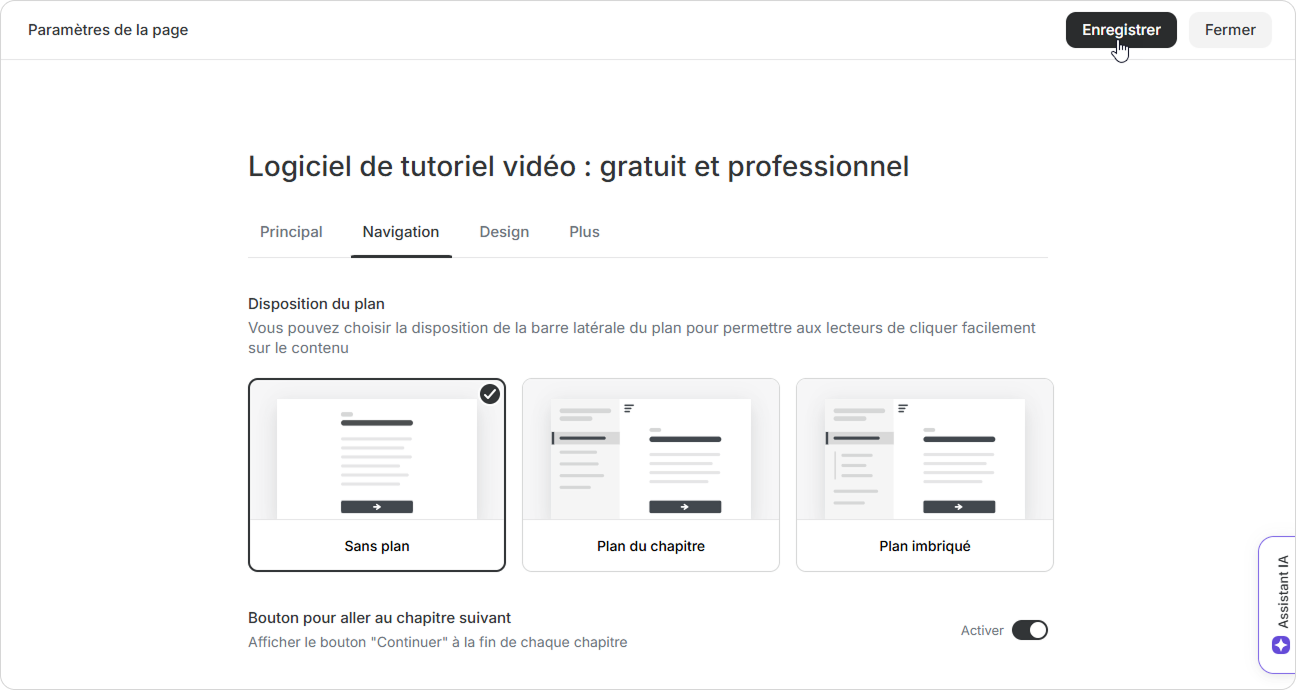Click the page title heading text
Image resolution: width=1296 pixels, height=690 pixels.
point(578,166)
